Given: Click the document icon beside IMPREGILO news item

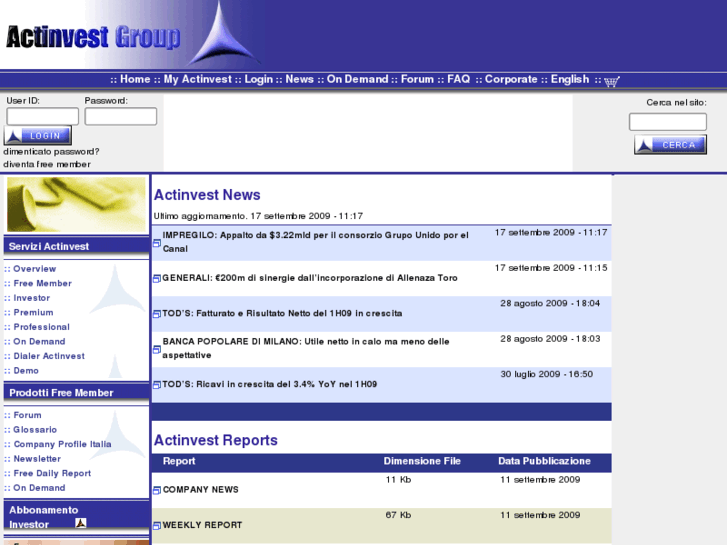Looking at the screenshot, I should point(157,243).
